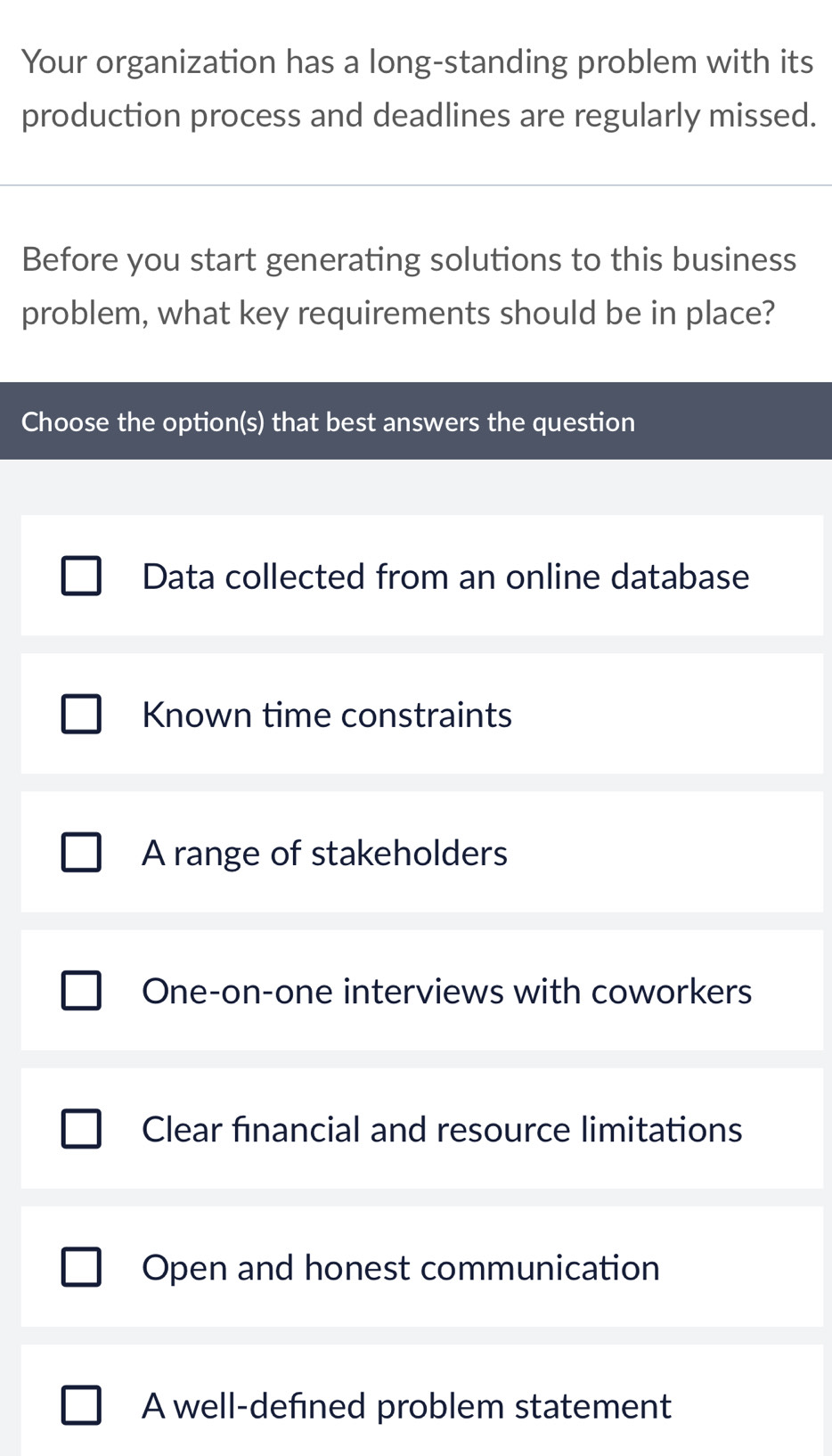Toggle the 'Open and honest communication' checkbox
This screenshot has width=832, height=1456.
click(x=81, y=1267)
